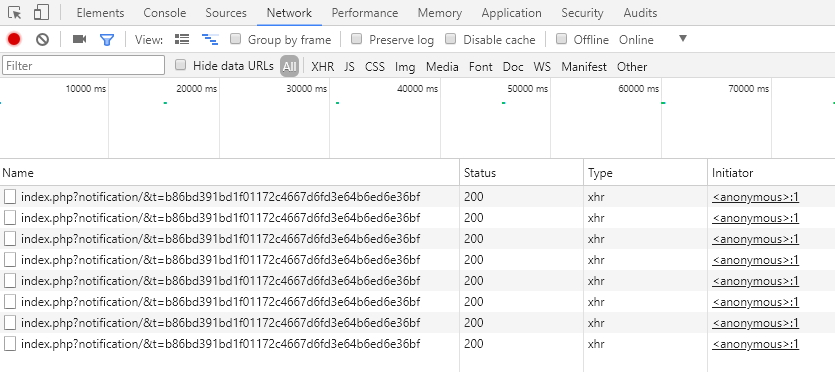Enable the Group by frame checkbox

pyautogui.click(x=235, y=38)
